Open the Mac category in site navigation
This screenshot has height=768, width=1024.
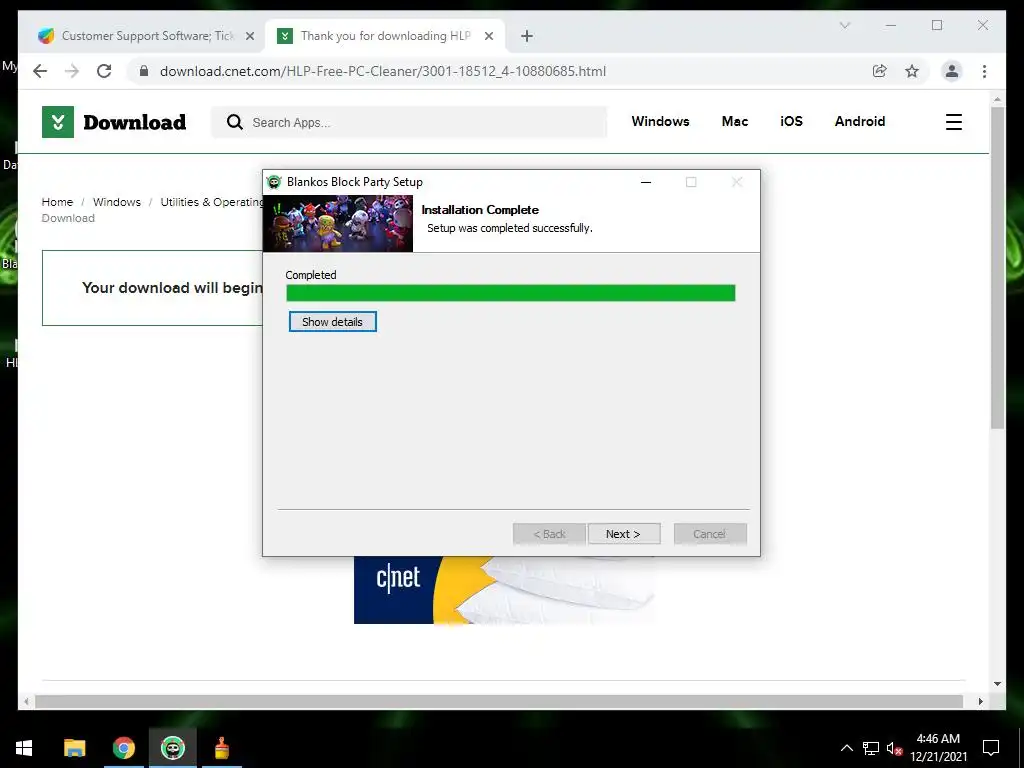(735, 121)
